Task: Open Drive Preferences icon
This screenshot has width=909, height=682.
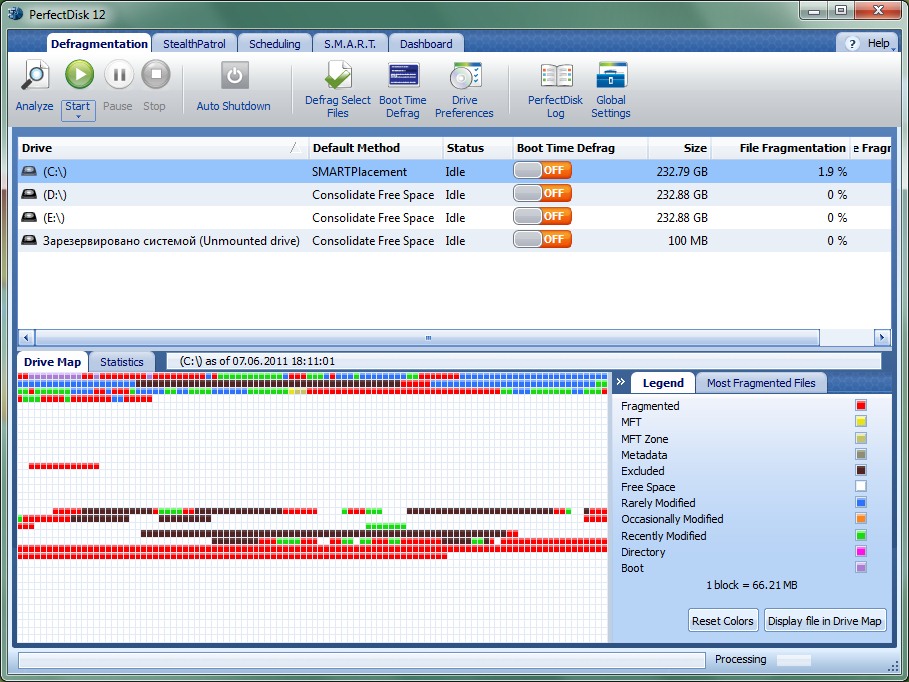Action: pyautogui.click(x=465, y=76)
